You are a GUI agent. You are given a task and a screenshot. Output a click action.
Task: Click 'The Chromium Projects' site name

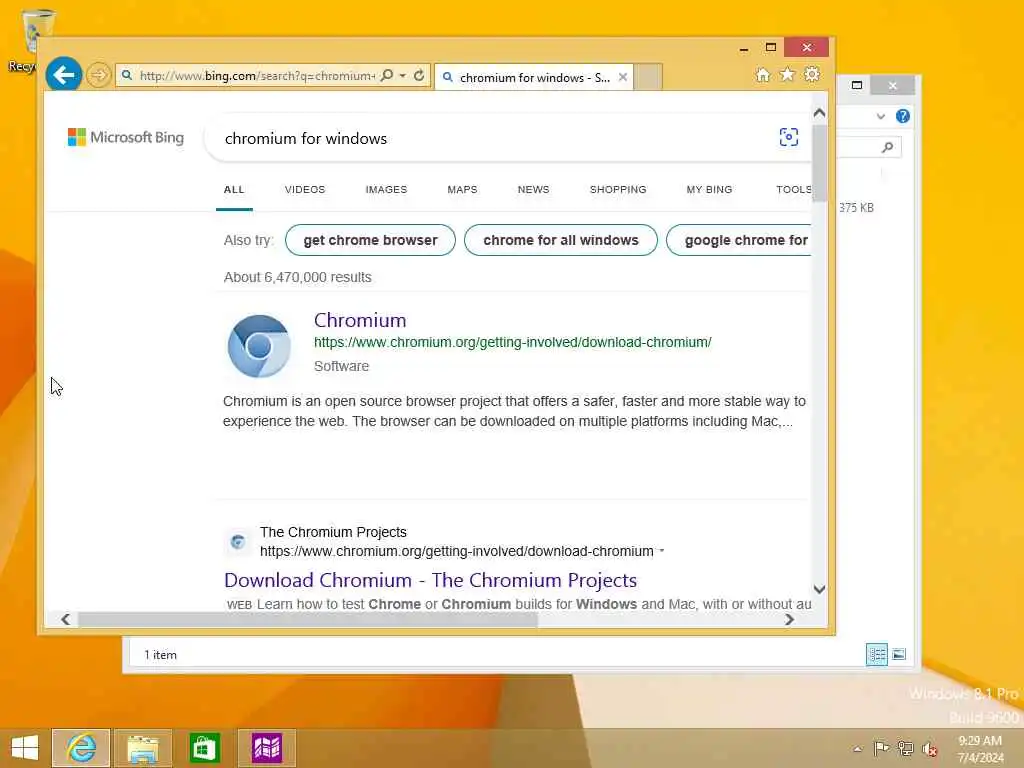coord(333,532)
